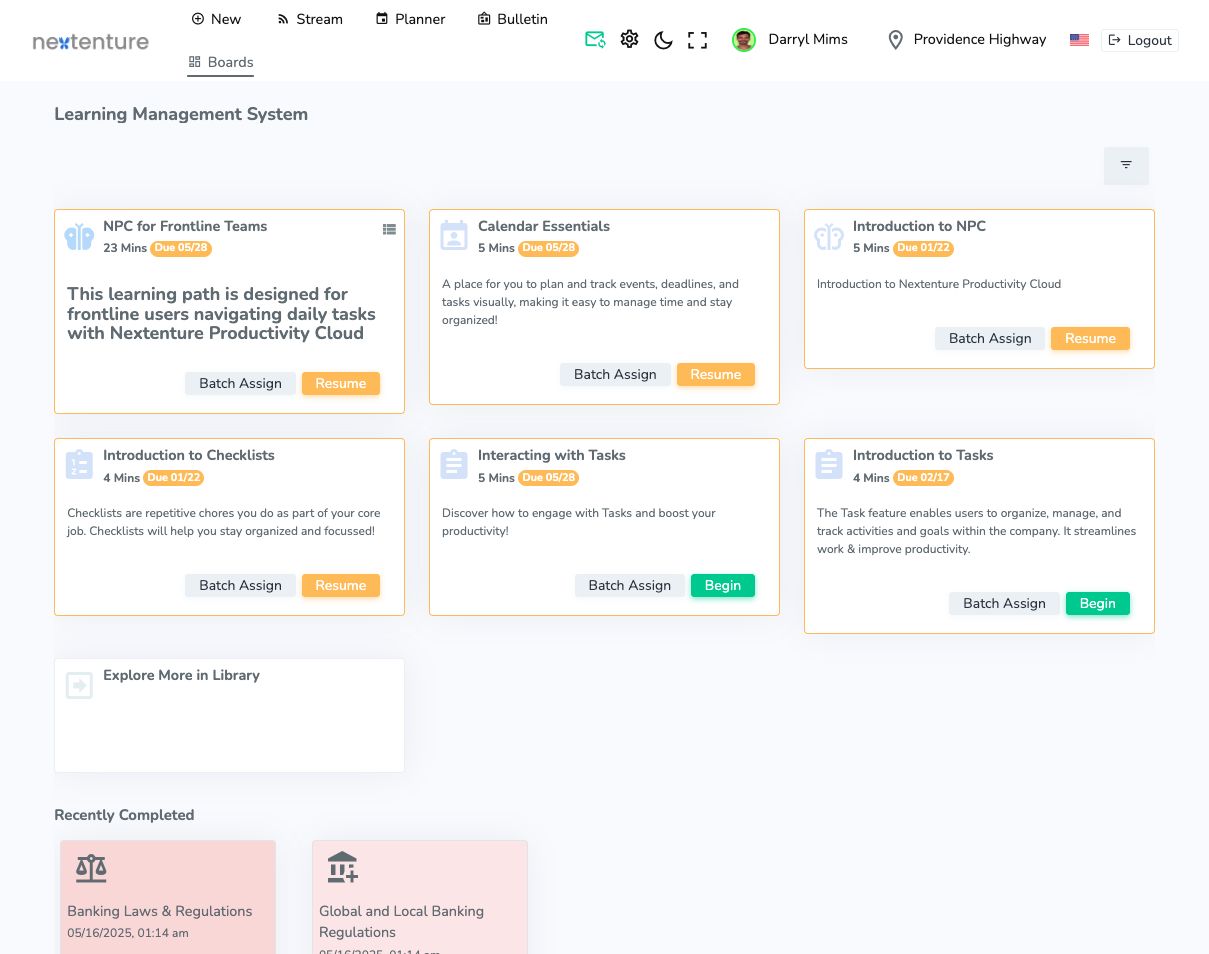The image size is (1209, 954).
Task: Open the filter icon button
Action: pos(1126,165)
